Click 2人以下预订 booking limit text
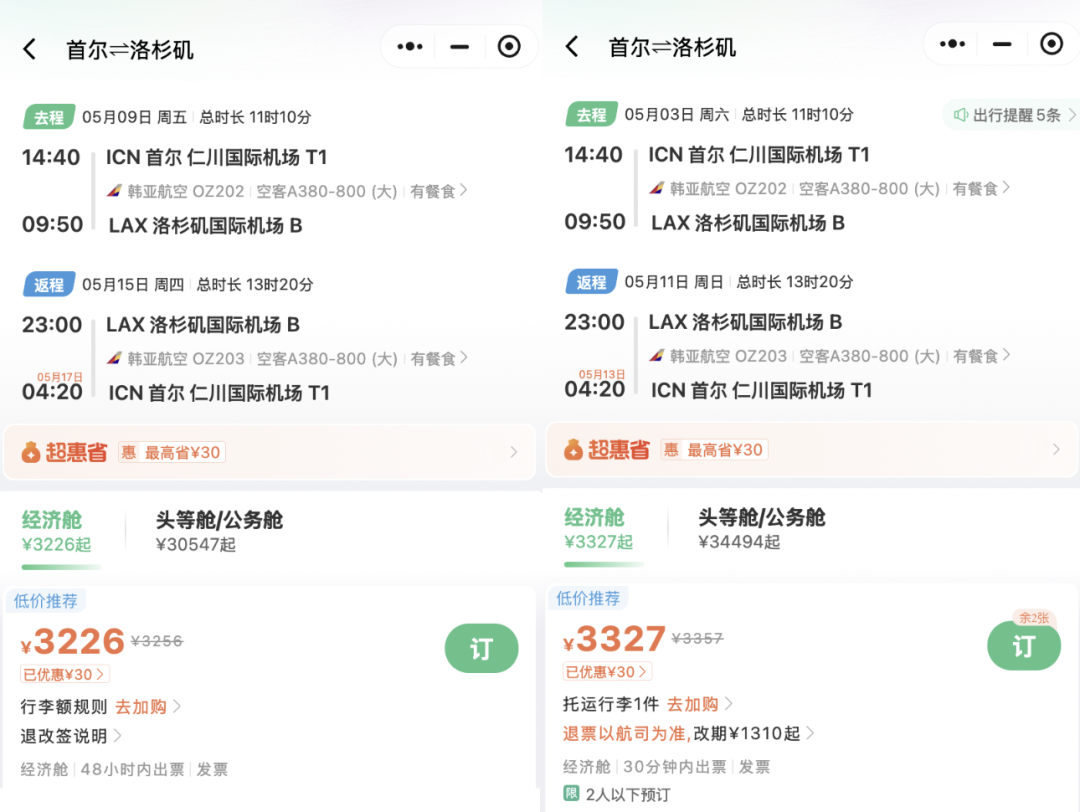Screen dimensions: 1080x812 (x=627, y=795)
